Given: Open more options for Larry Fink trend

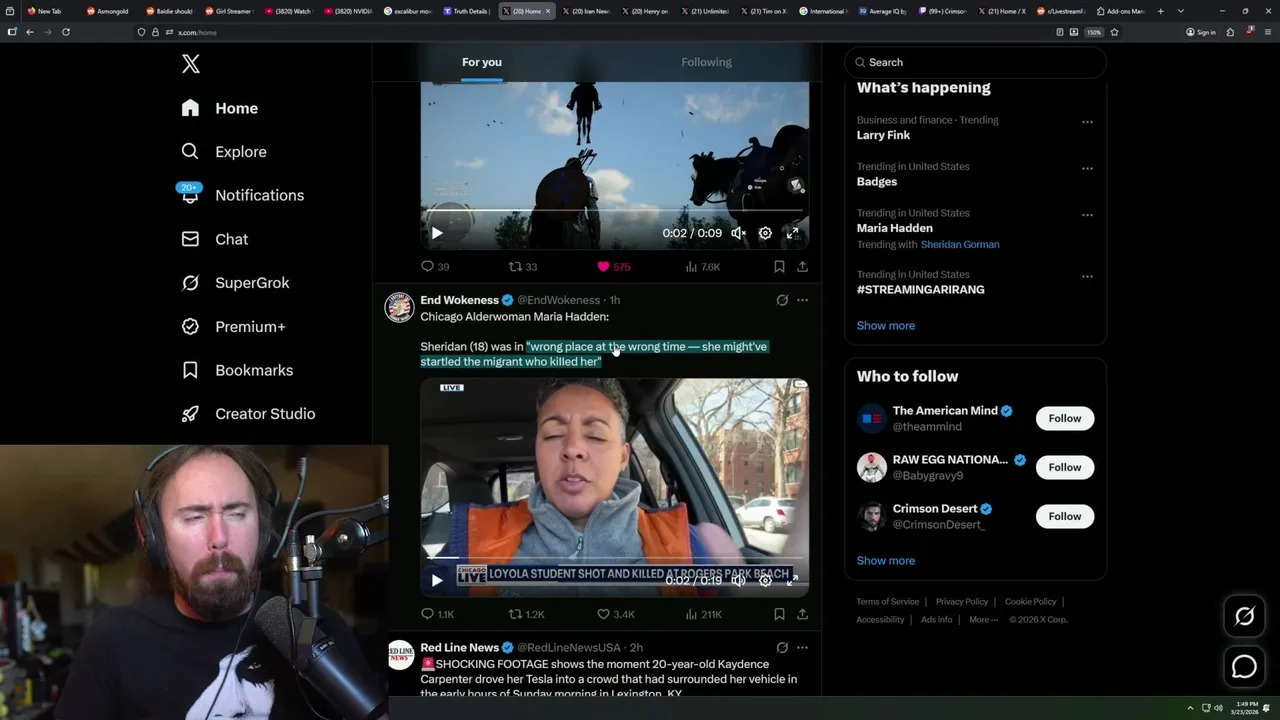Looking at the screenshot, I should pyautogui.click(x=1087, y=122).
